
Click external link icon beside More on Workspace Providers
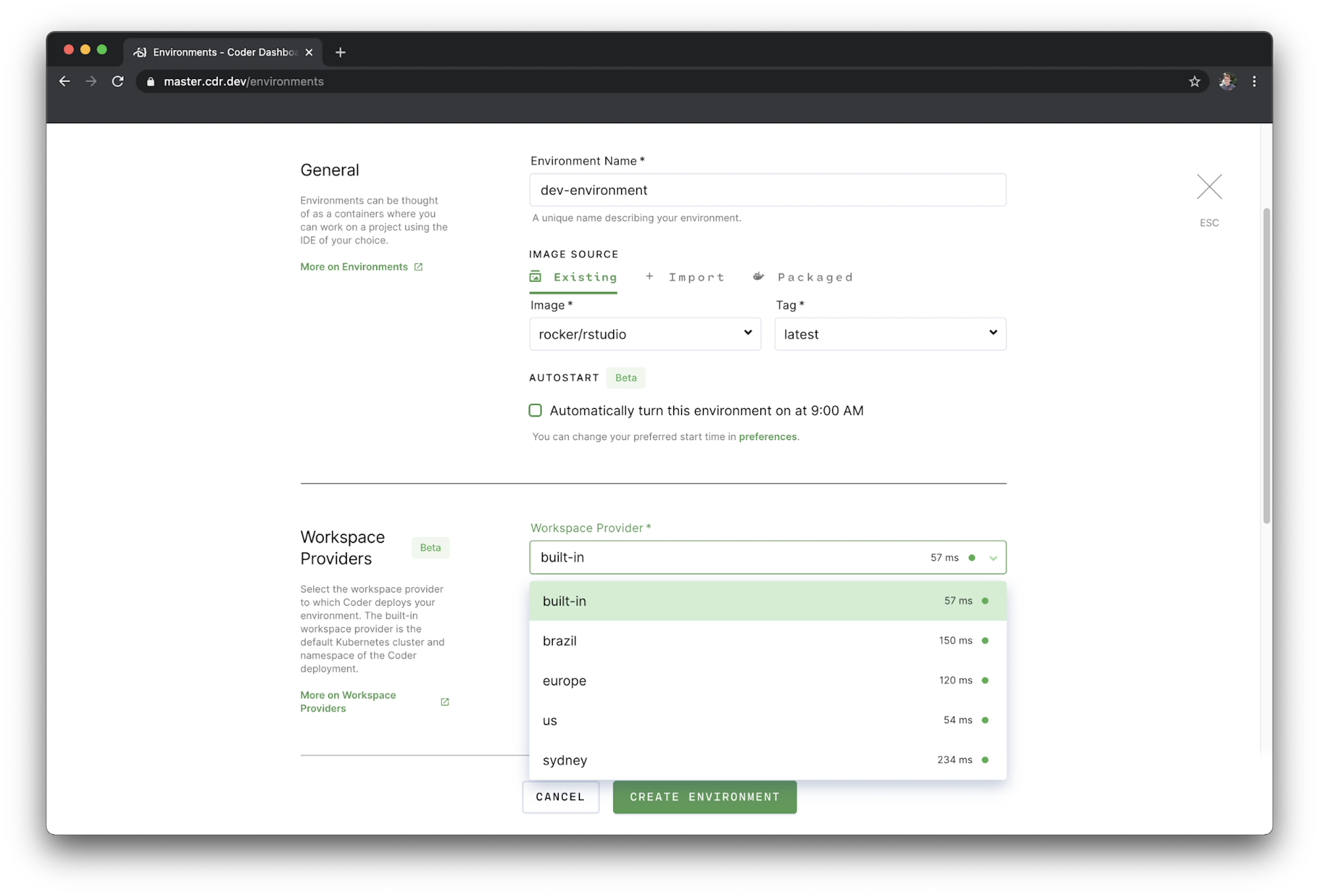click(445, 702)
